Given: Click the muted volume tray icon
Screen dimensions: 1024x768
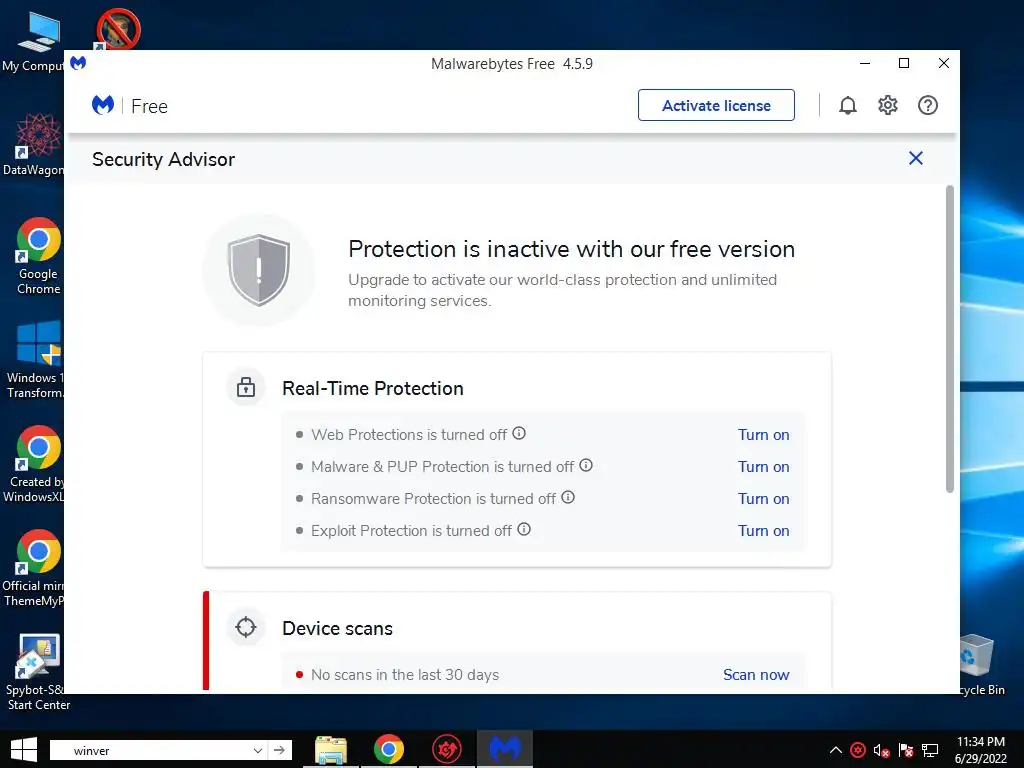Looking at the screenshot, I should (882, 750).
